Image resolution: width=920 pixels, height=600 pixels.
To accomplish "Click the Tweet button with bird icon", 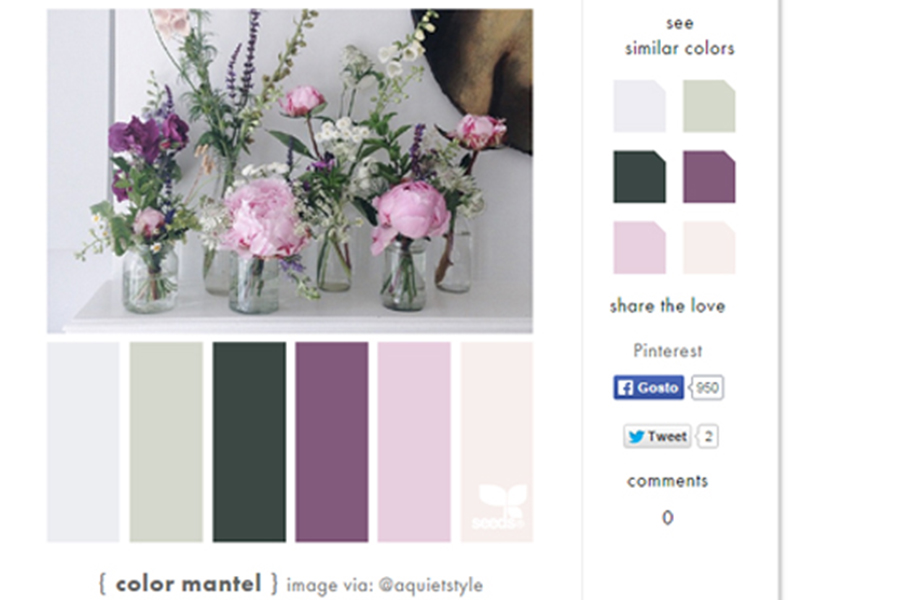I will 657,436.
